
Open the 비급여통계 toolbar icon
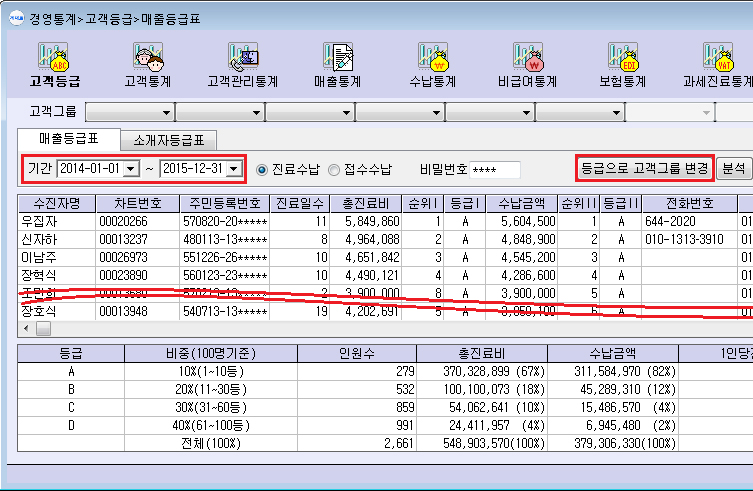pyautogui.click(x=526, y=65)
